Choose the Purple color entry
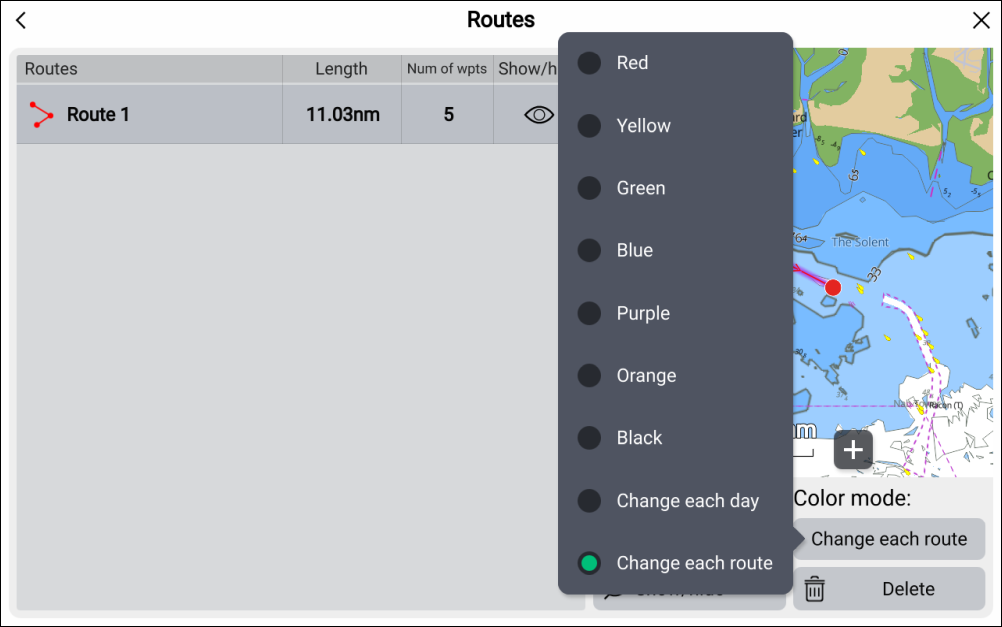The image size is (1002, 627). point(642,313)
